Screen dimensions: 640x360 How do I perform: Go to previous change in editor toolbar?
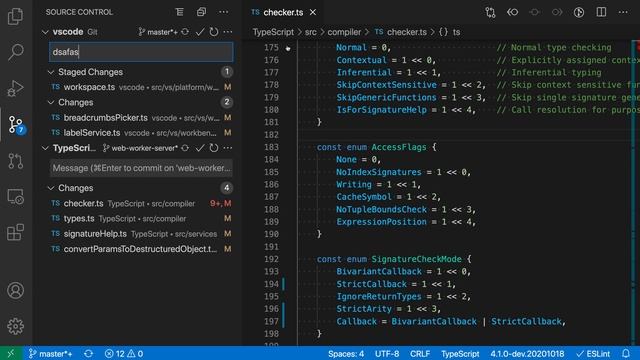coord(513,12)
